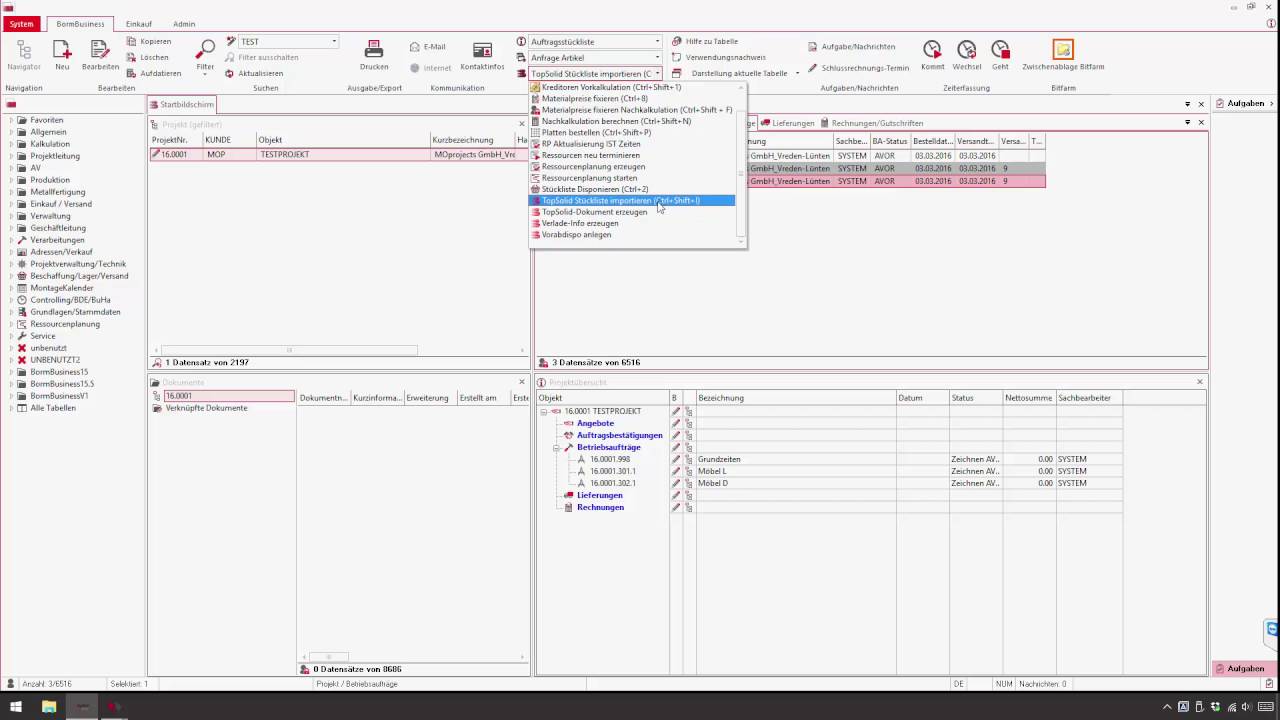This screenshot has height=720, width=1280.
Task: Open the Filter magnifier tool
Action: coord(205,55)
